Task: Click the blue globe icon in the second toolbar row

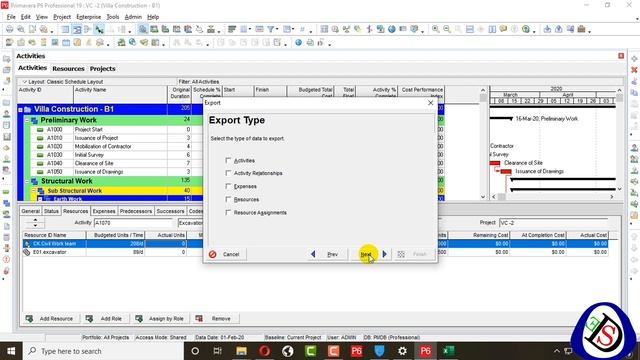Action: tap(298, 42)
